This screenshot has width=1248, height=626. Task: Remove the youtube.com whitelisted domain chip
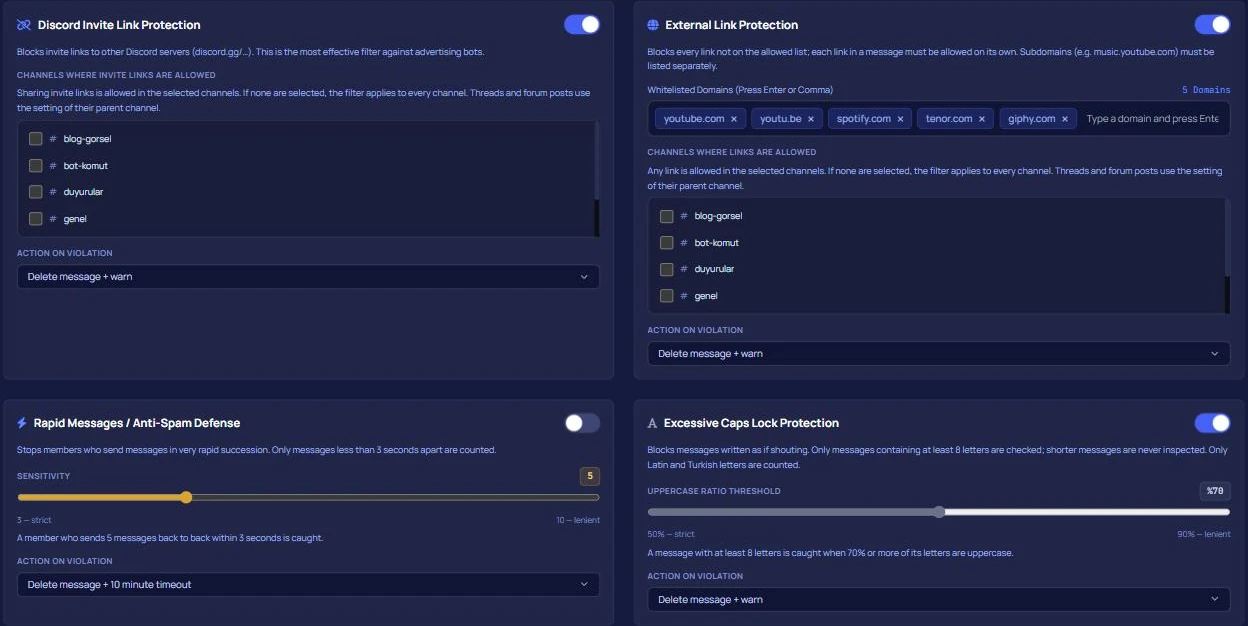(x=733, y=119)
